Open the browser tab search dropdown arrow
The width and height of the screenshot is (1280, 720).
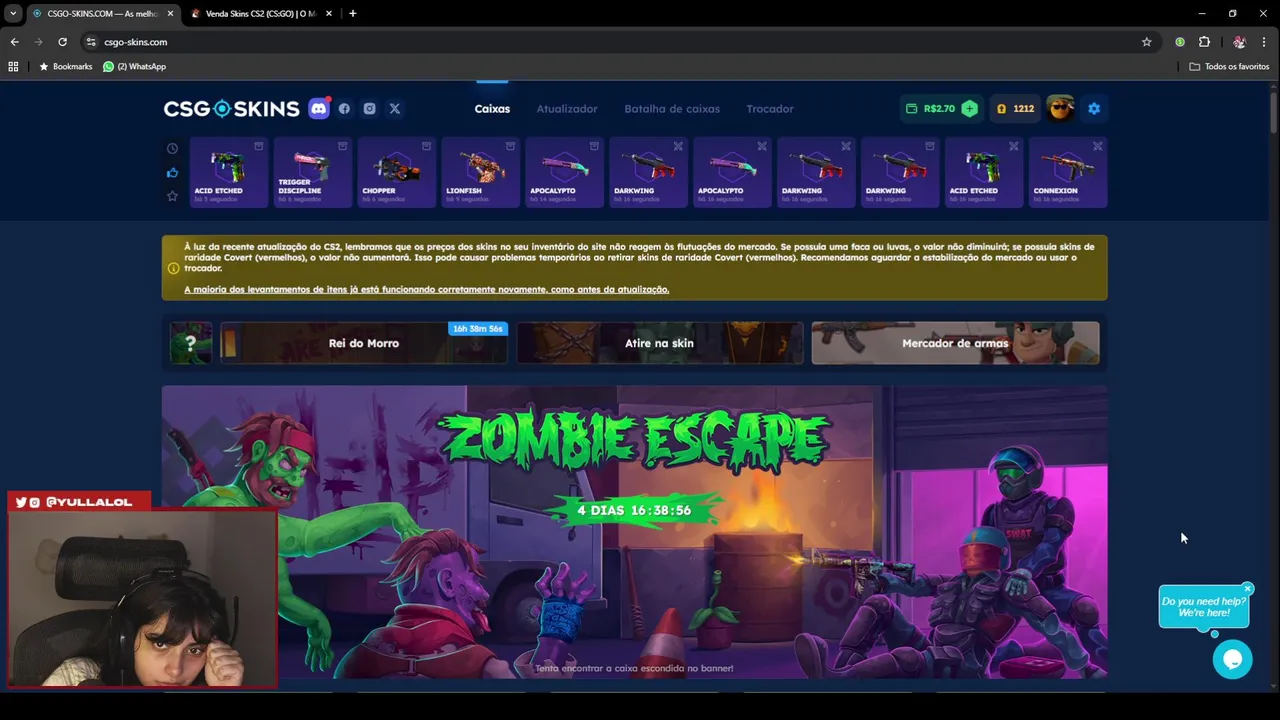(12, 14)
